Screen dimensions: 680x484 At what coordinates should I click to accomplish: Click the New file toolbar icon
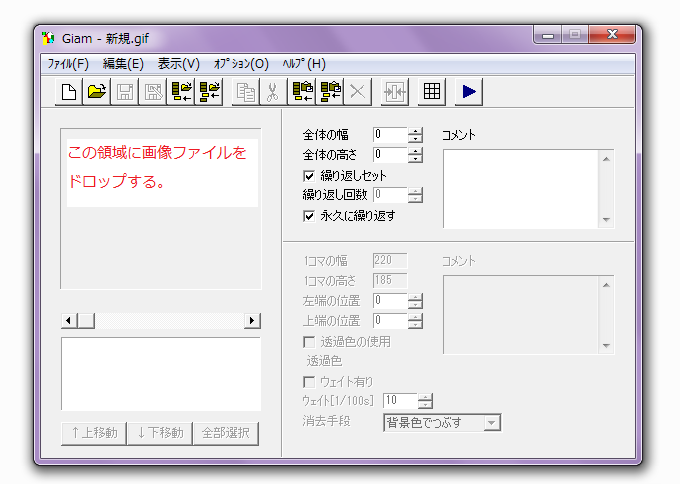(x=69, y=92)
